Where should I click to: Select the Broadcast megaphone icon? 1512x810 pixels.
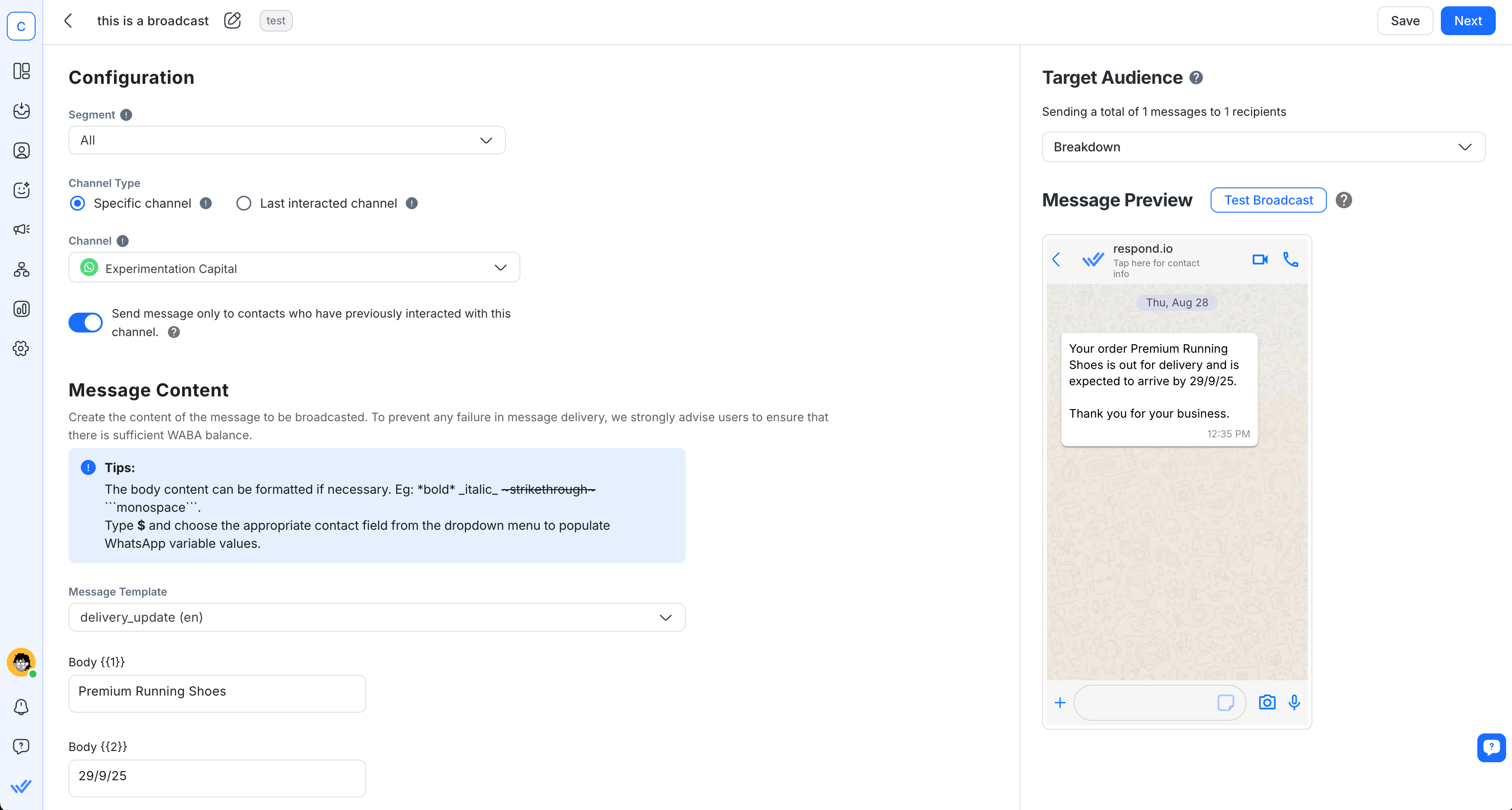(21, 229)
